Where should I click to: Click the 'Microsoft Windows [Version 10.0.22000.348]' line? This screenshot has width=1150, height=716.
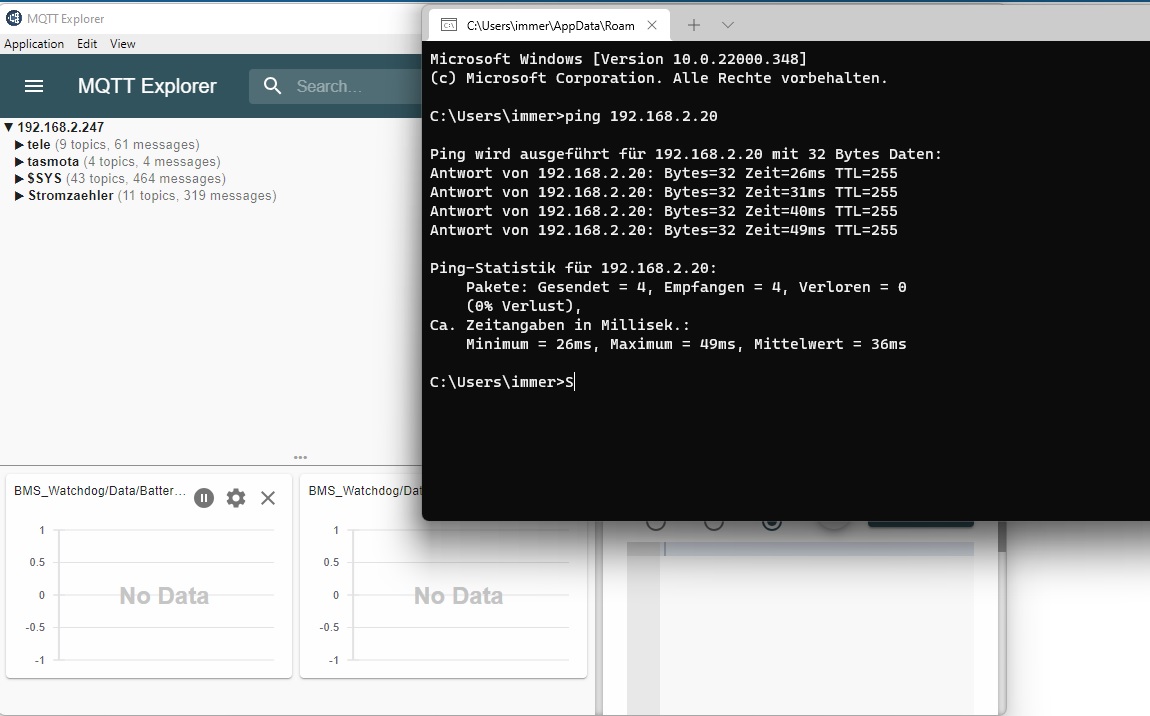tap(618, 59)
